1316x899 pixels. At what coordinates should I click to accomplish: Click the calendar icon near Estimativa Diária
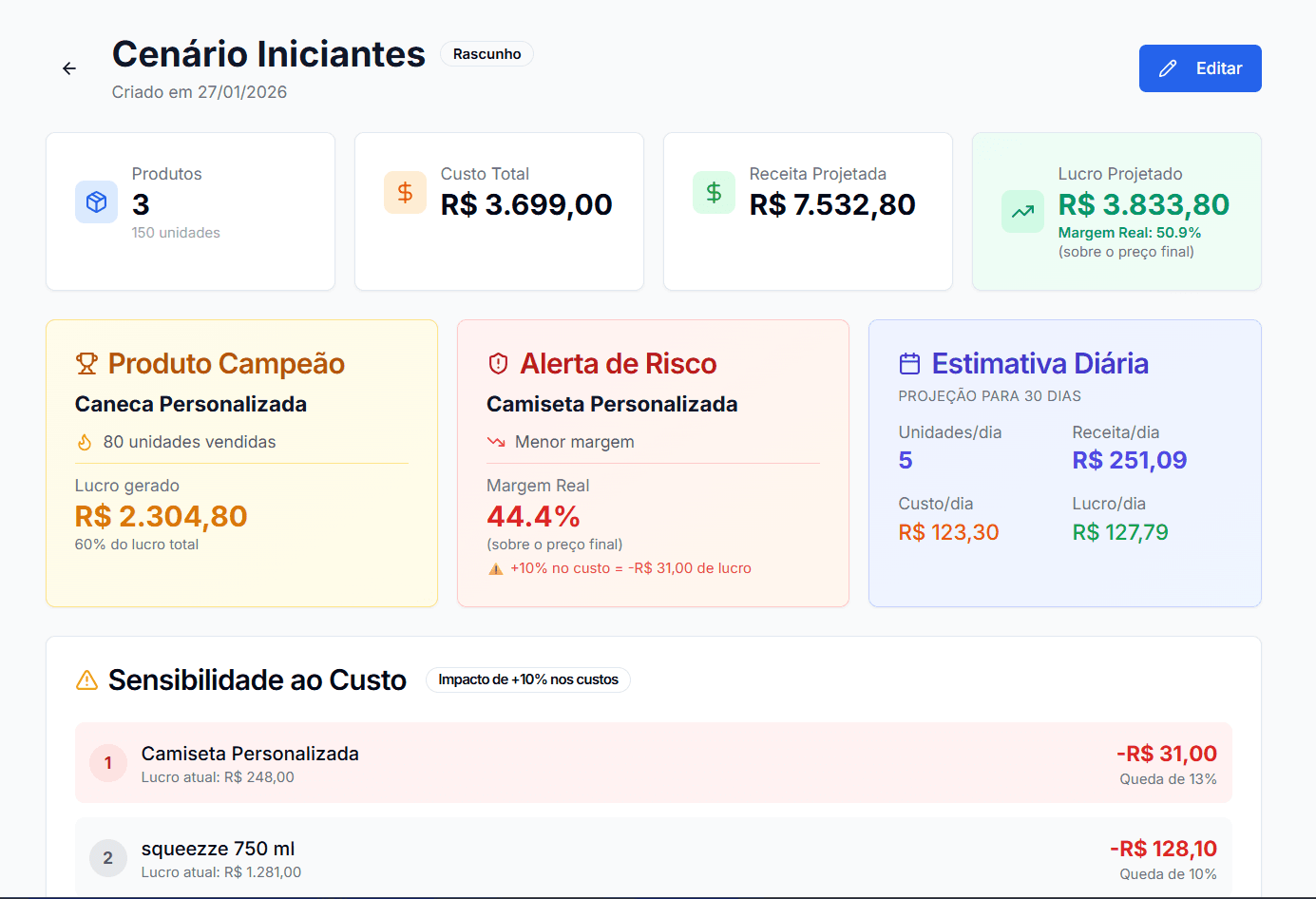point(910,362)
